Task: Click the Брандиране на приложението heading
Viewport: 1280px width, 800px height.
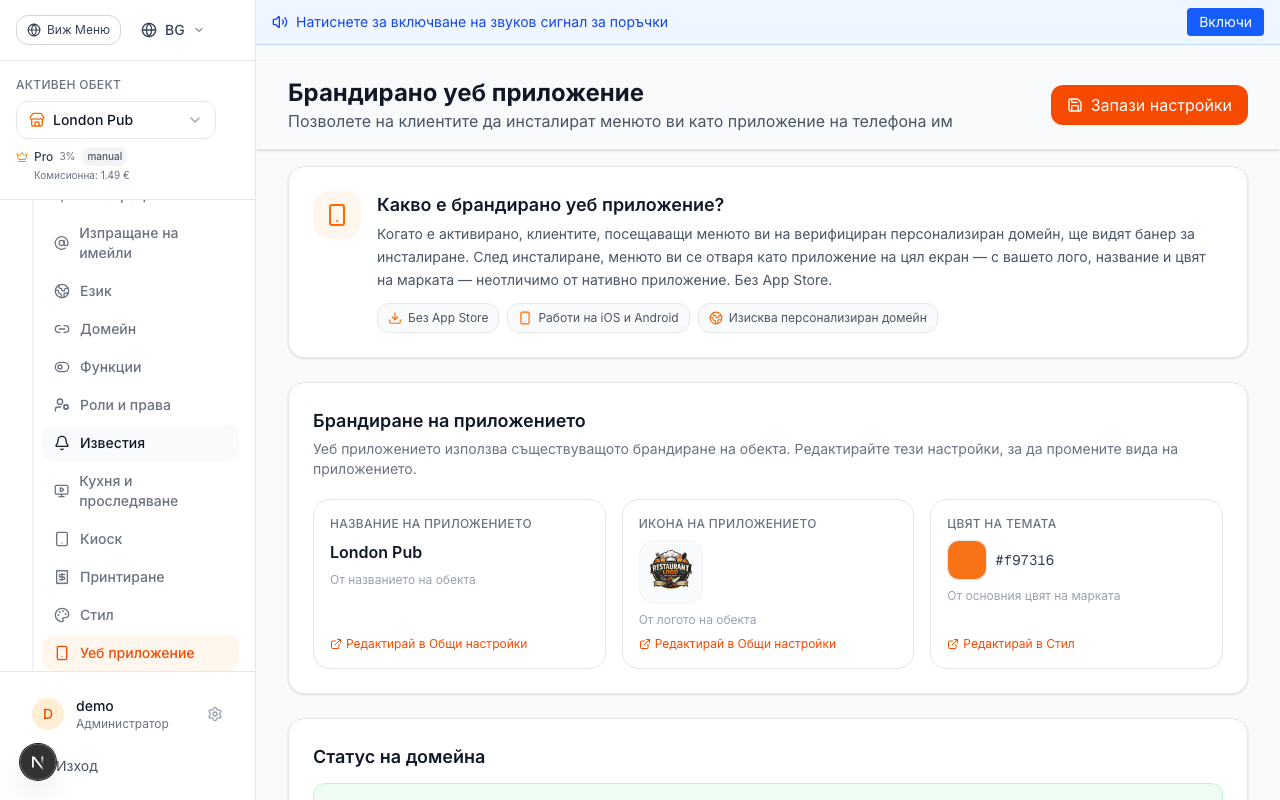Action: (449, 421)
